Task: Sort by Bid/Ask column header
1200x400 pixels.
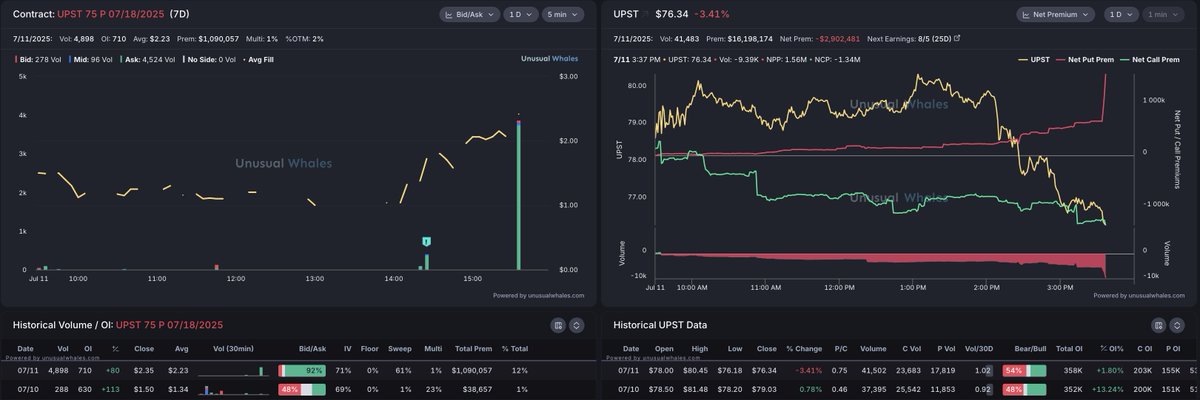Action: point(312,348)
